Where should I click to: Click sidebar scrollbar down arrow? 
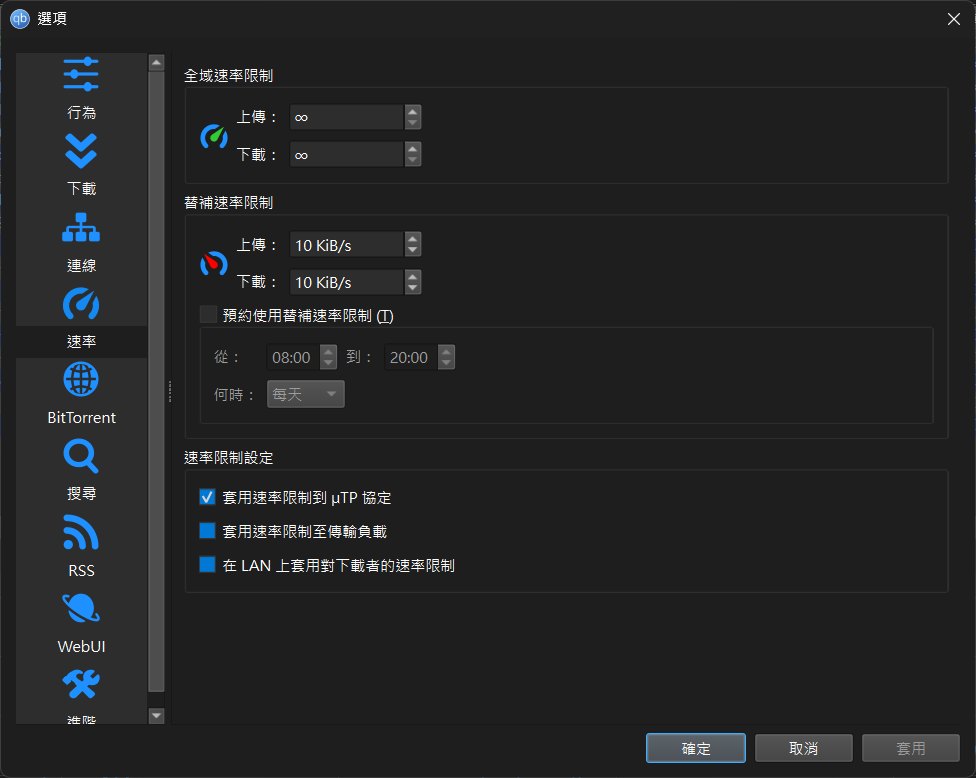pyautogui.click(x=157, y=716)
